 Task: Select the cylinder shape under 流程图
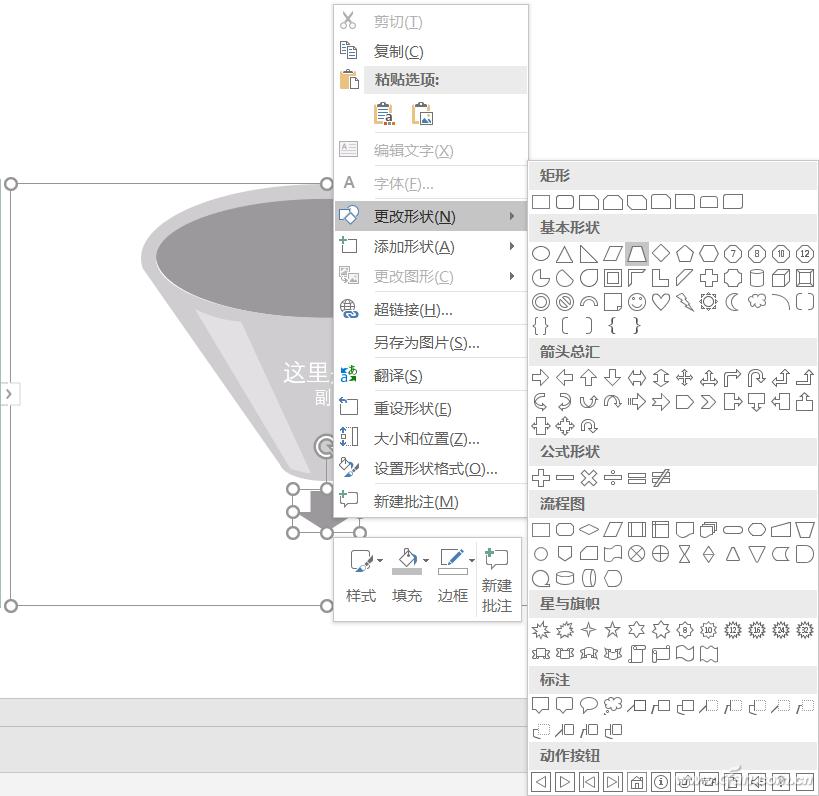[x=565, y=577]
